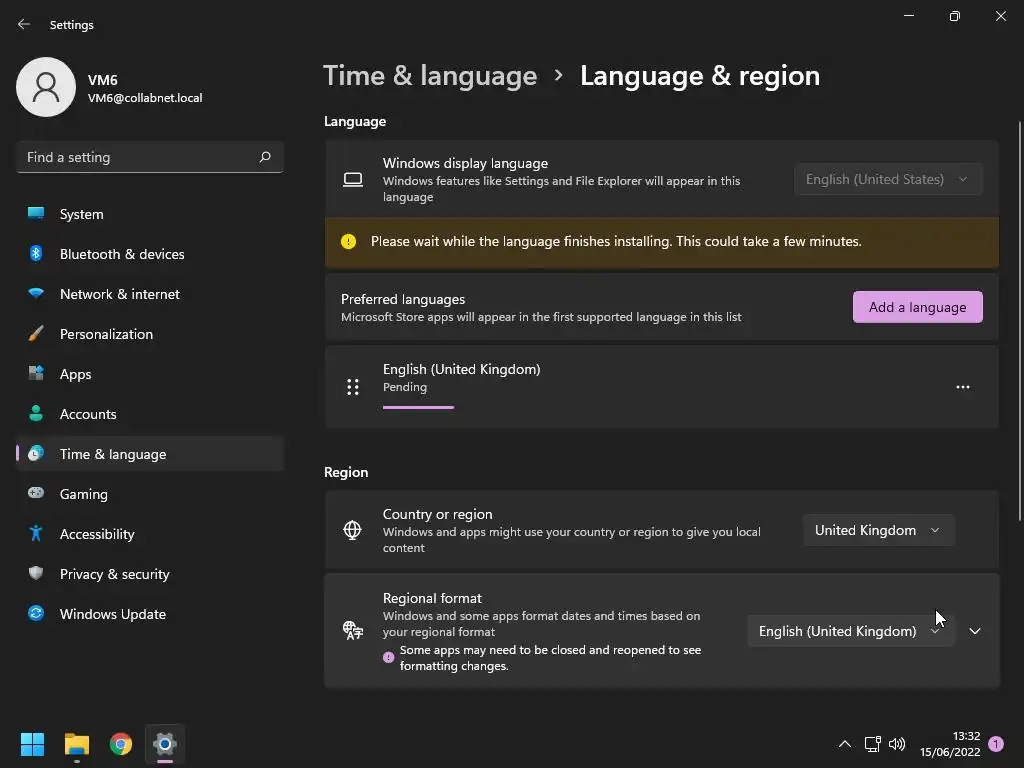Open File Explorer from the taskbar
The image size is (1024, 768).
(x=76, y=744)
